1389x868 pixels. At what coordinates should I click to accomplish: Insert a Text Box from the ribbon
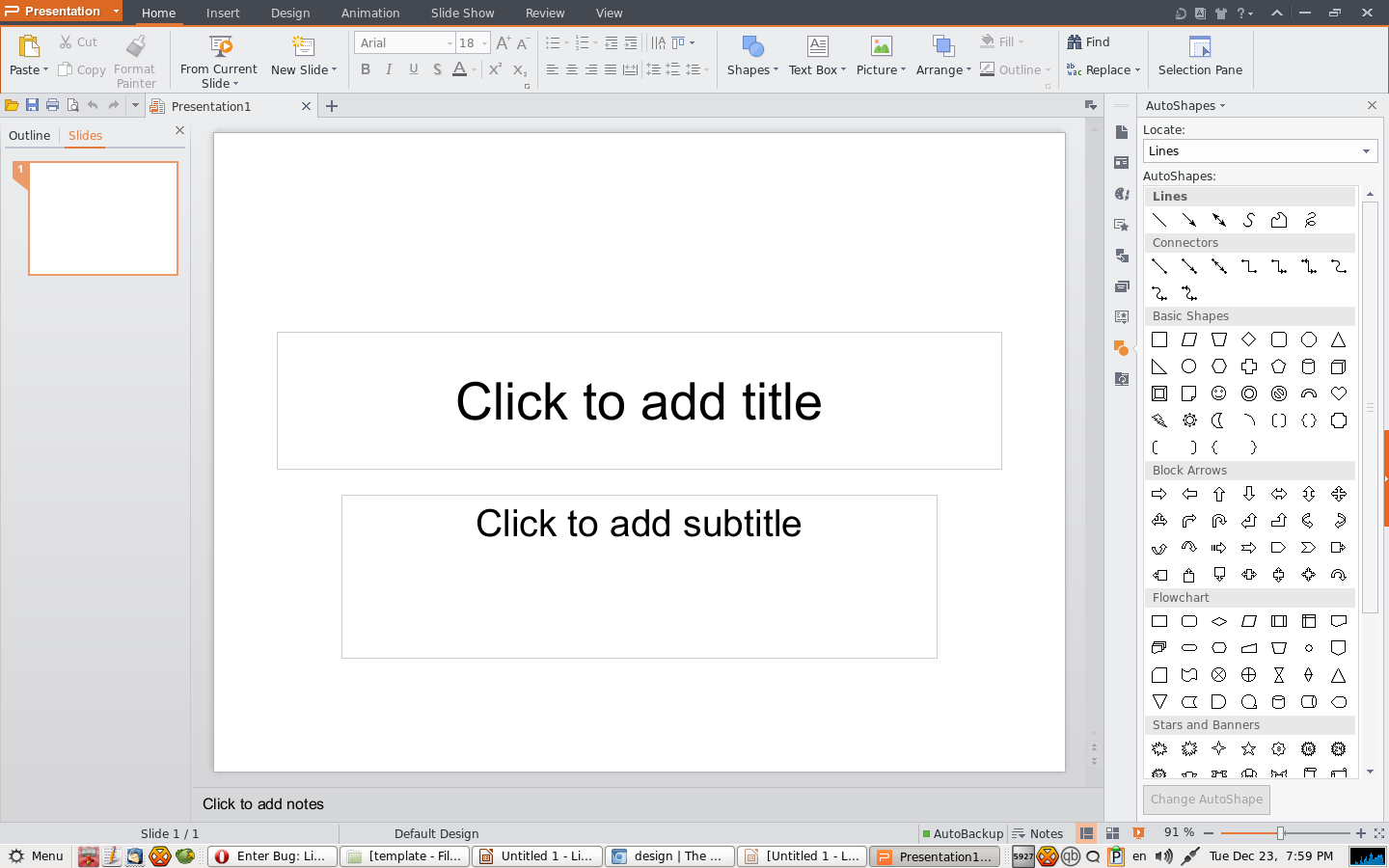point(817,46)
